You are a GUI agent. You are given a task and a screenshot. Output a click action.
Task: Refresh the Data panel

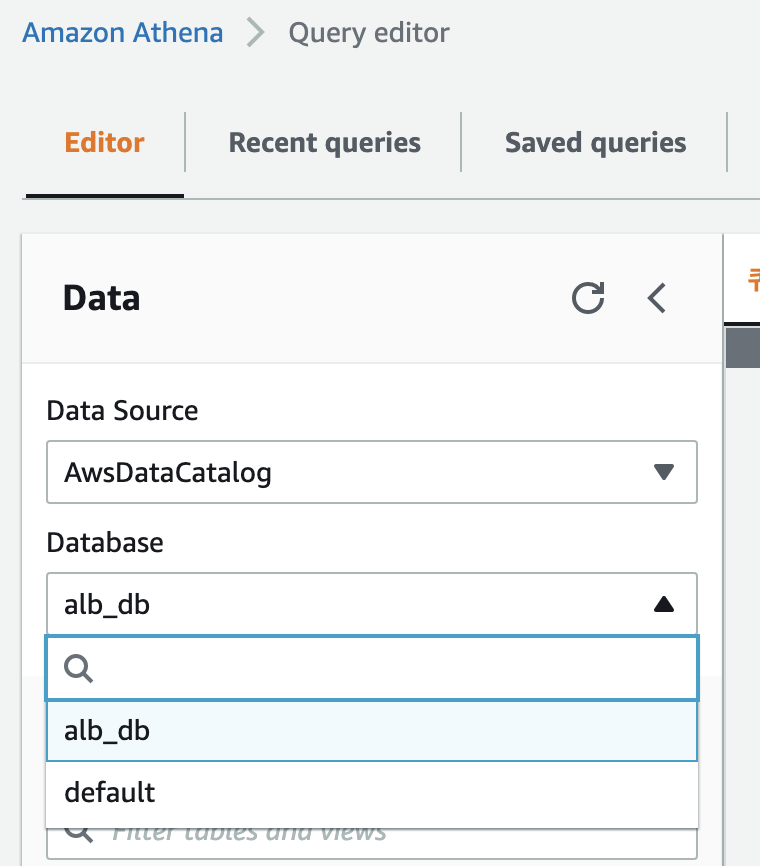588,298
